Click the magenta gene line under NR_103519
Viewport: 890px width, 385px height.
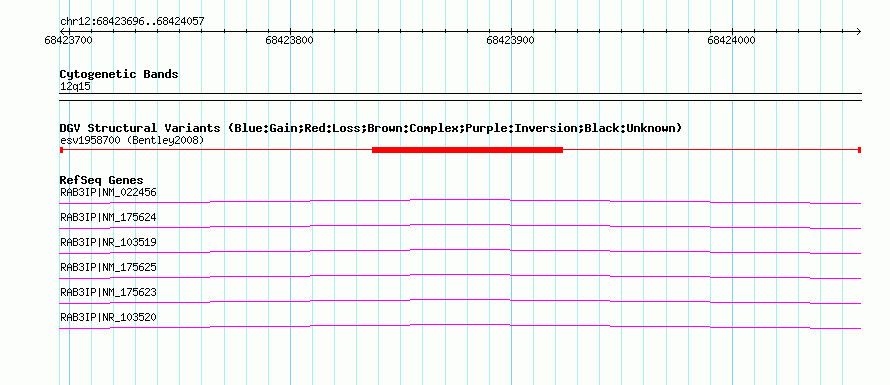pyautogui.click(x=460, y=251)
